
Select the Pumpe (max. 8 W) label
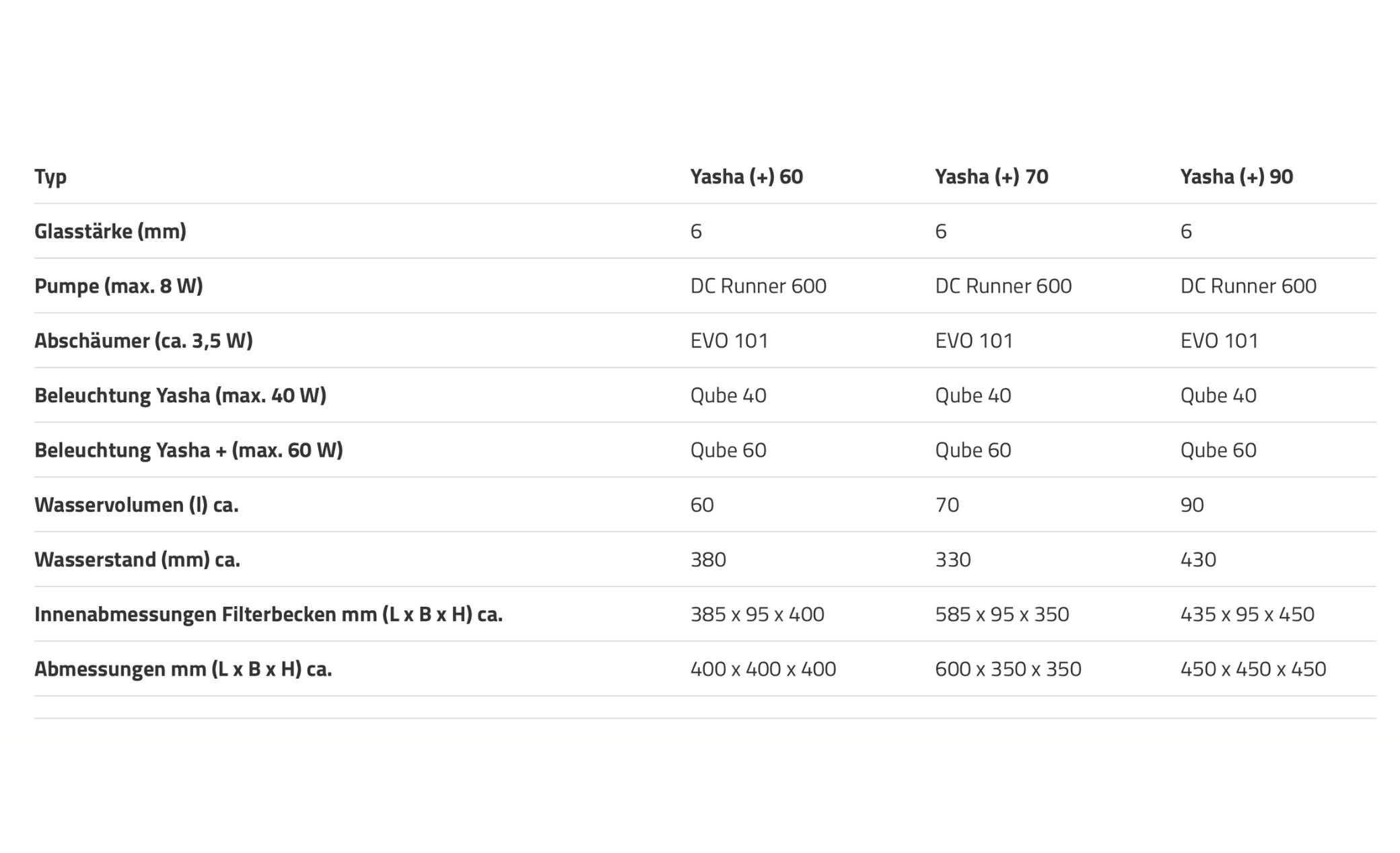click(118, 286)
